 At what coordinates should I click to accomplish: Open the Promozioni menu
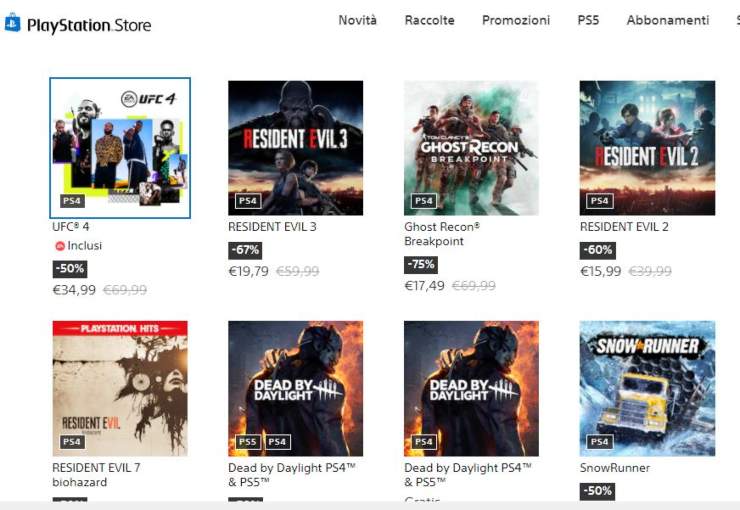point(516,20)
